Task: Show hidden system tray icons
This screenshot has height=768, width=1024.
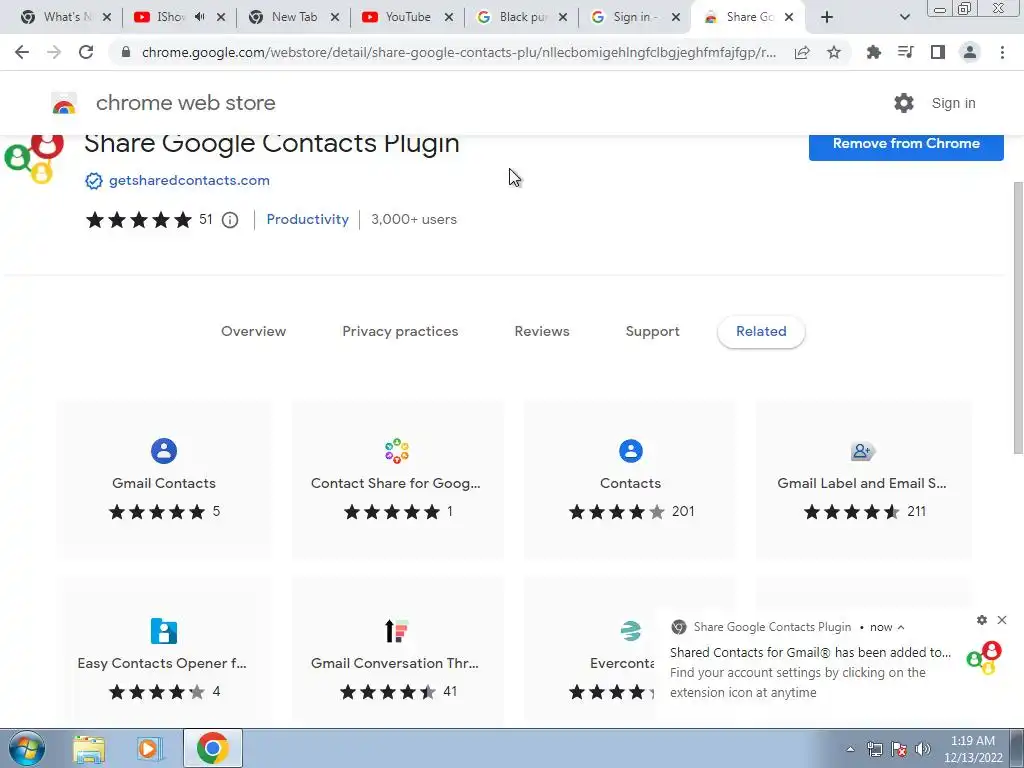Action: [850, 750]
